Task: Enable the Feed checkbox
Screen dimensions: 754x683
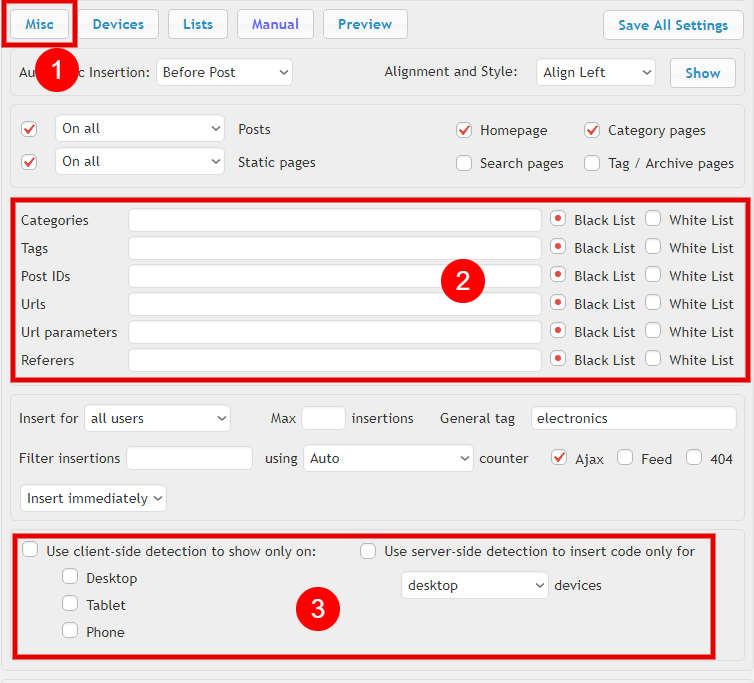Action: pyautogui.click(x=625, y=457)
